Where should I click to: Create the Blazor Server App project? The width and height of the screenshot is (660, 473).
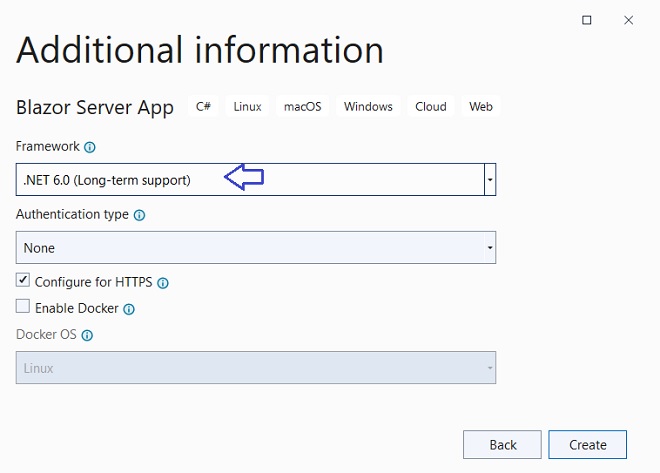pos(588,444)
